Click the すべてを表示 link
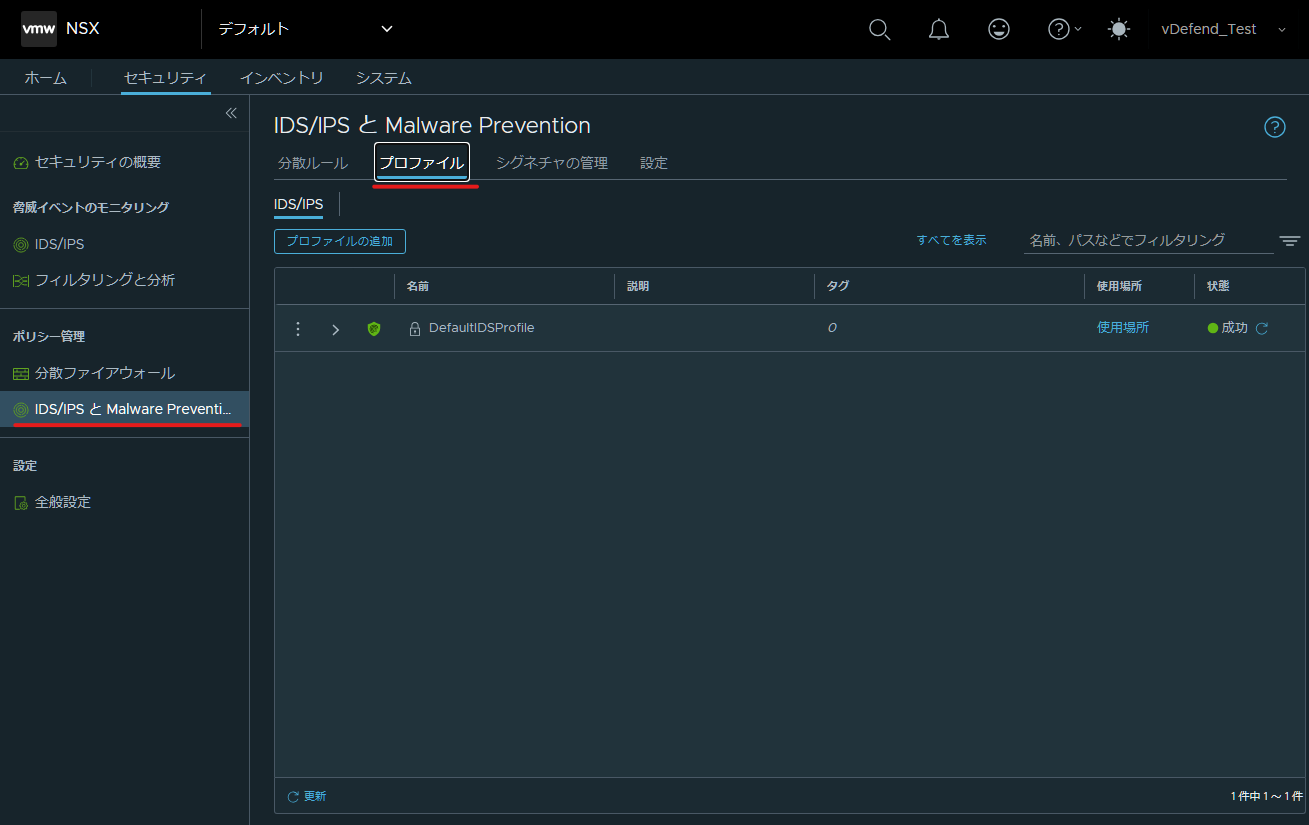Image resolution: width=1309 pixels, height=825 pixels. [x=951, y=240]
